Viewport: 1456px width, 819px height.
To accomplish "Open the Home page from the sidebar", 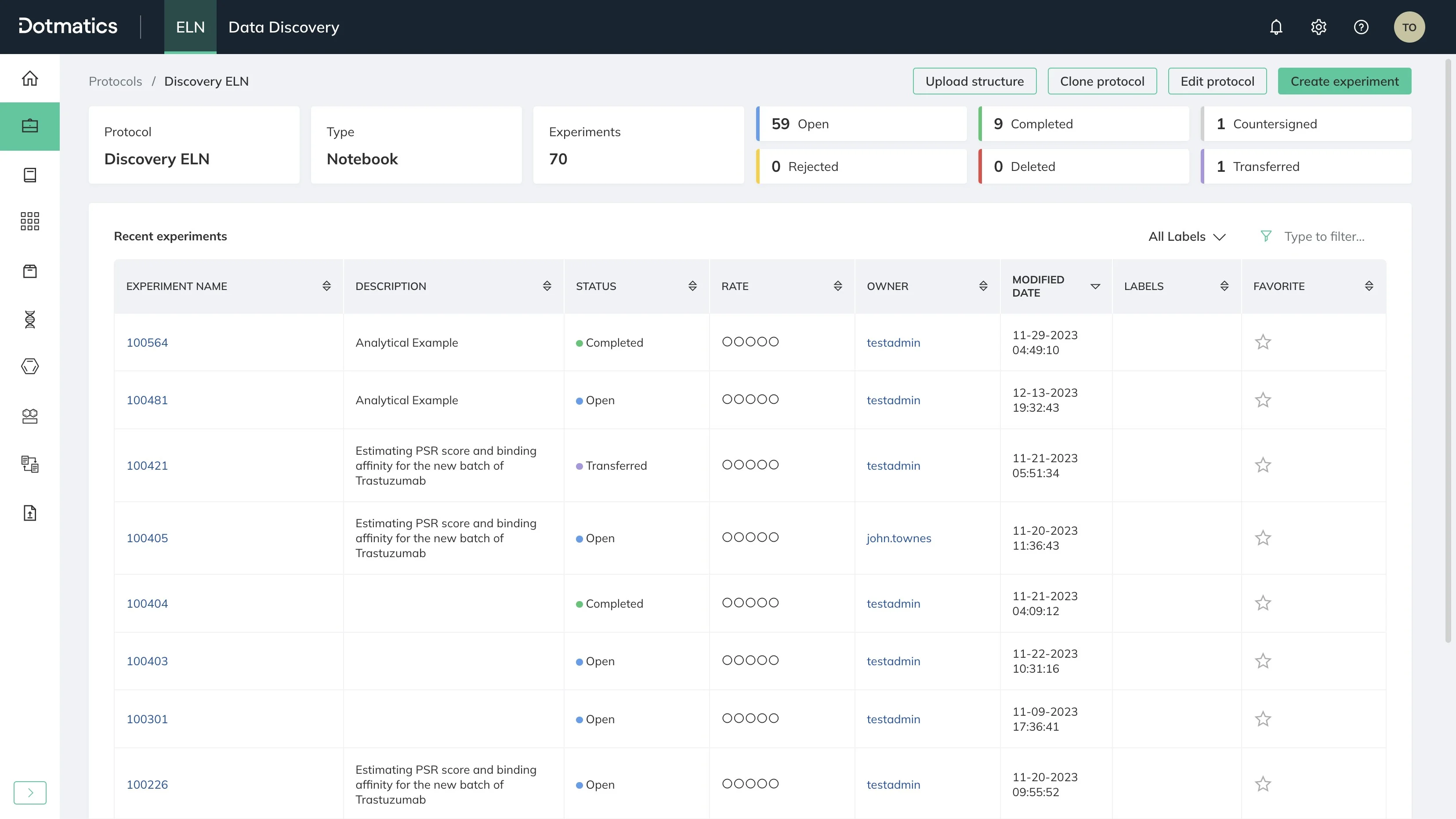I will tap(29, 79).
